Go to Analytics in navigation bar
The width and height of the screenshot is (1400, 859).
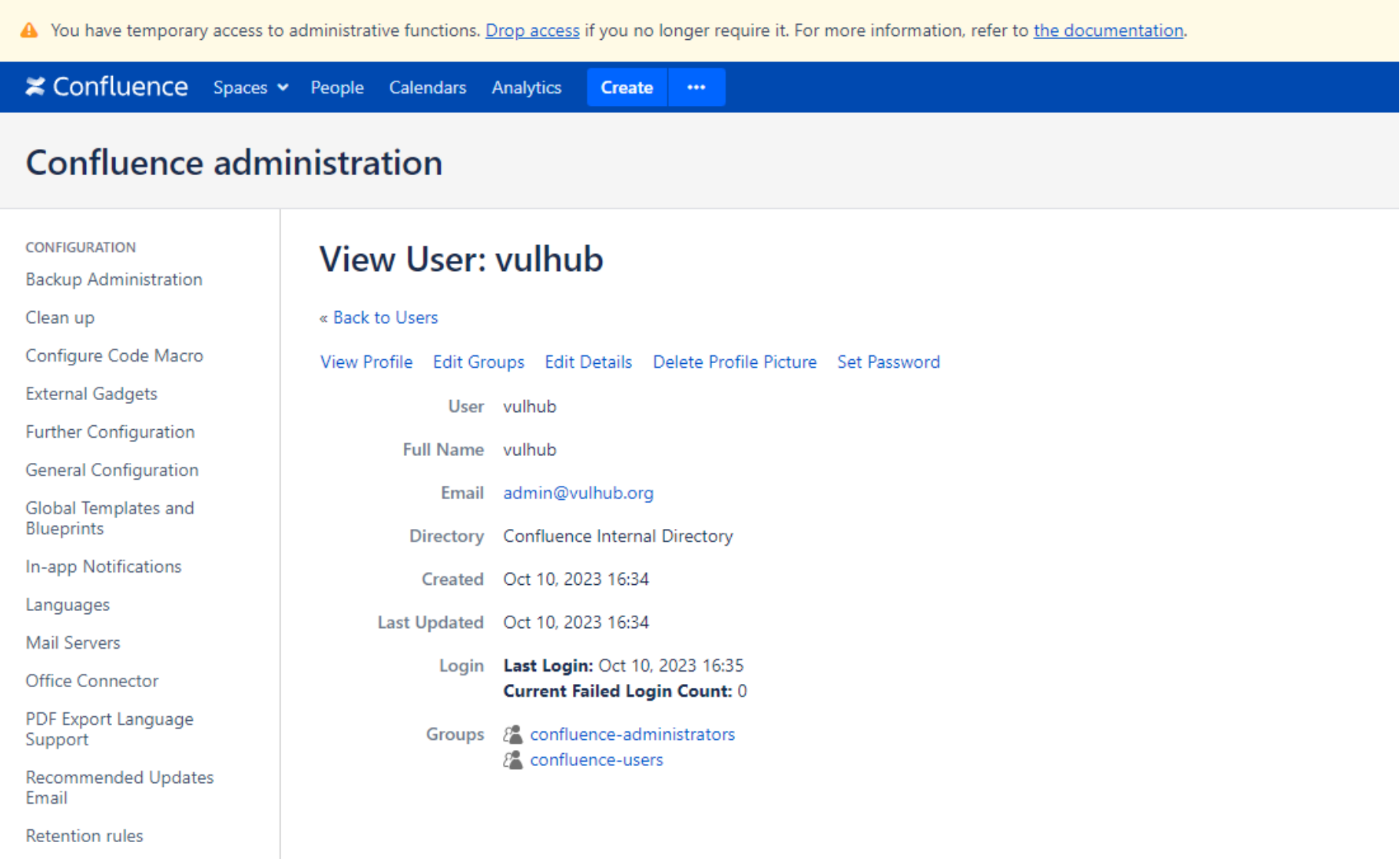(x=526, y=88)
